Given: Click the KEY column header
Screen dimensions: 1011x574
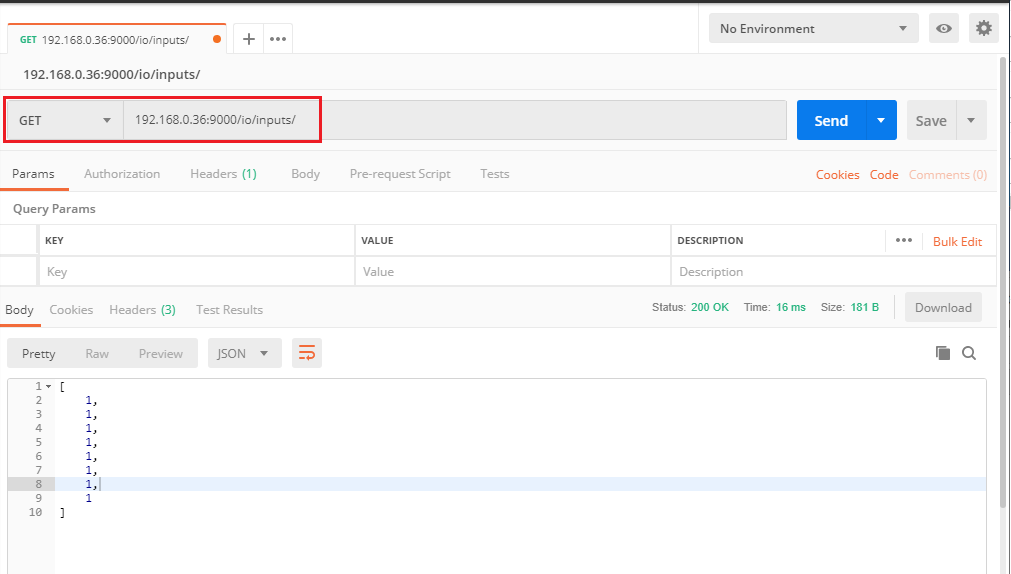Looking at the screenshot, I should click(x=54, y=241).
